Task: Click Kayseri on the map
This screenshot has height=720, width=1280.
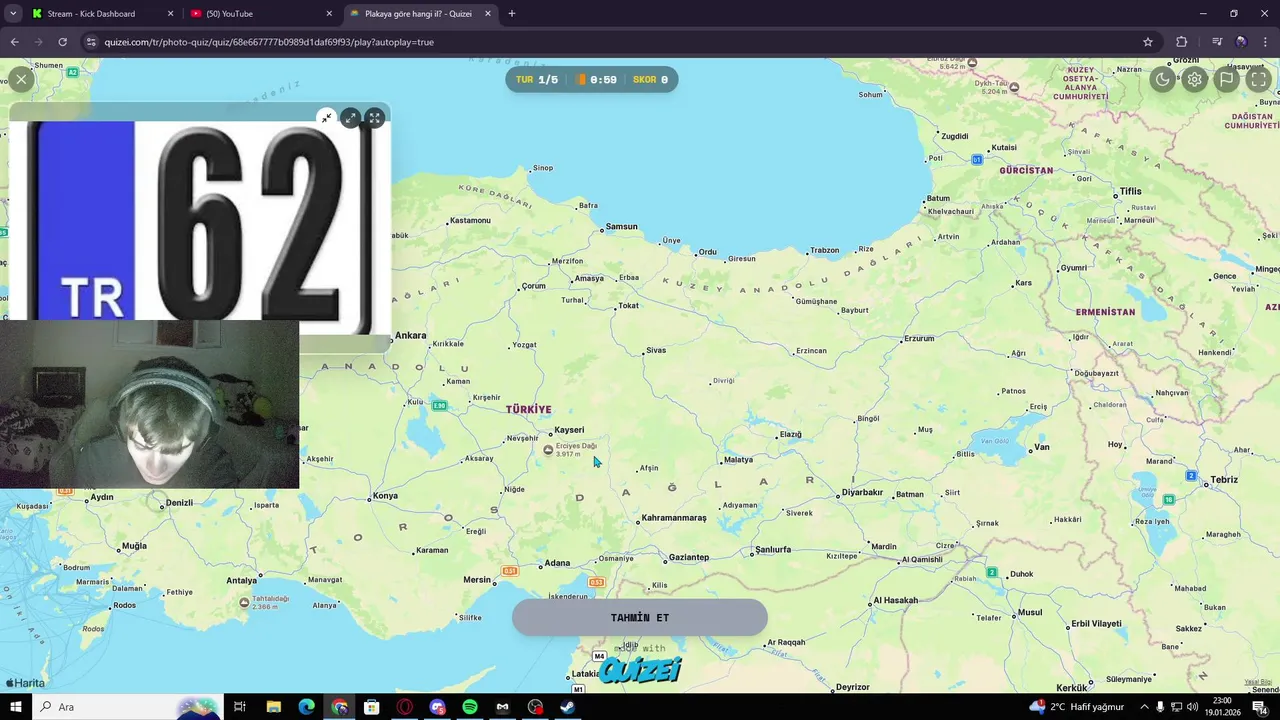Action: click(567, 430)
